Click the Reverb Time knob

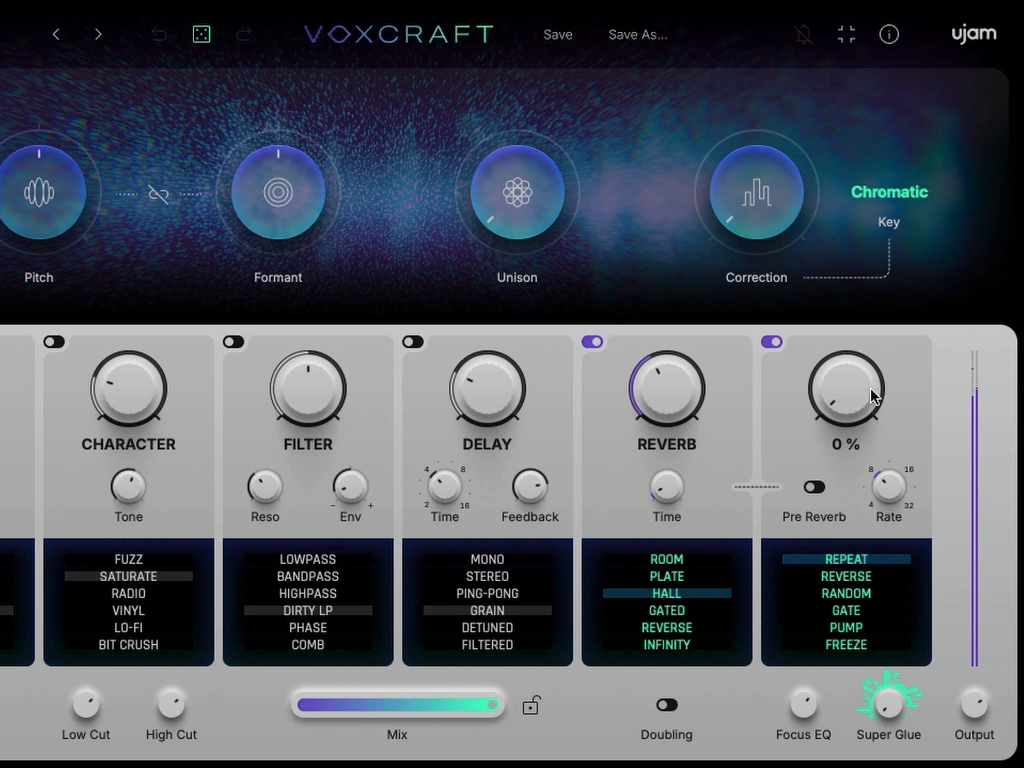coord(667,487)
